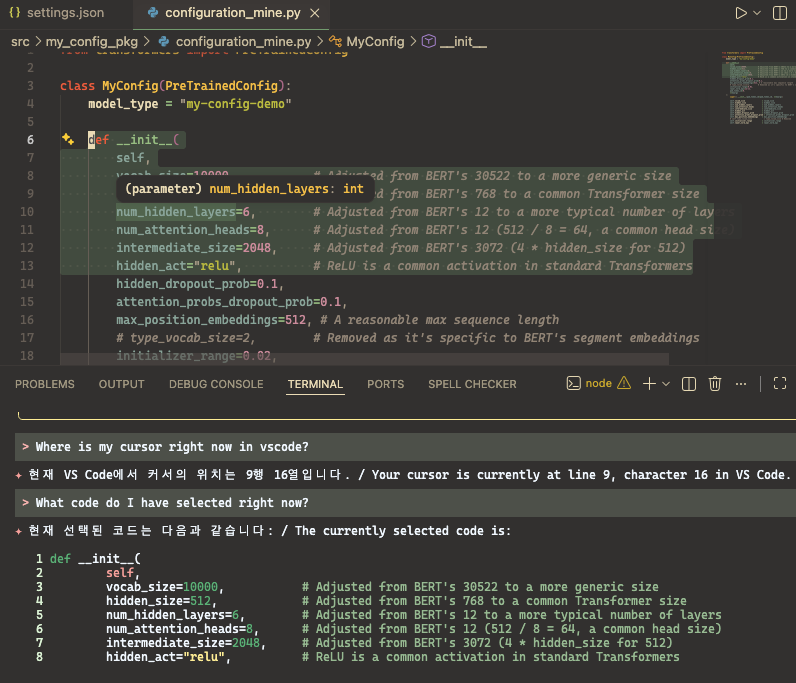
Task: Kill the terminal with trash icon
Action: click(715, 384)
